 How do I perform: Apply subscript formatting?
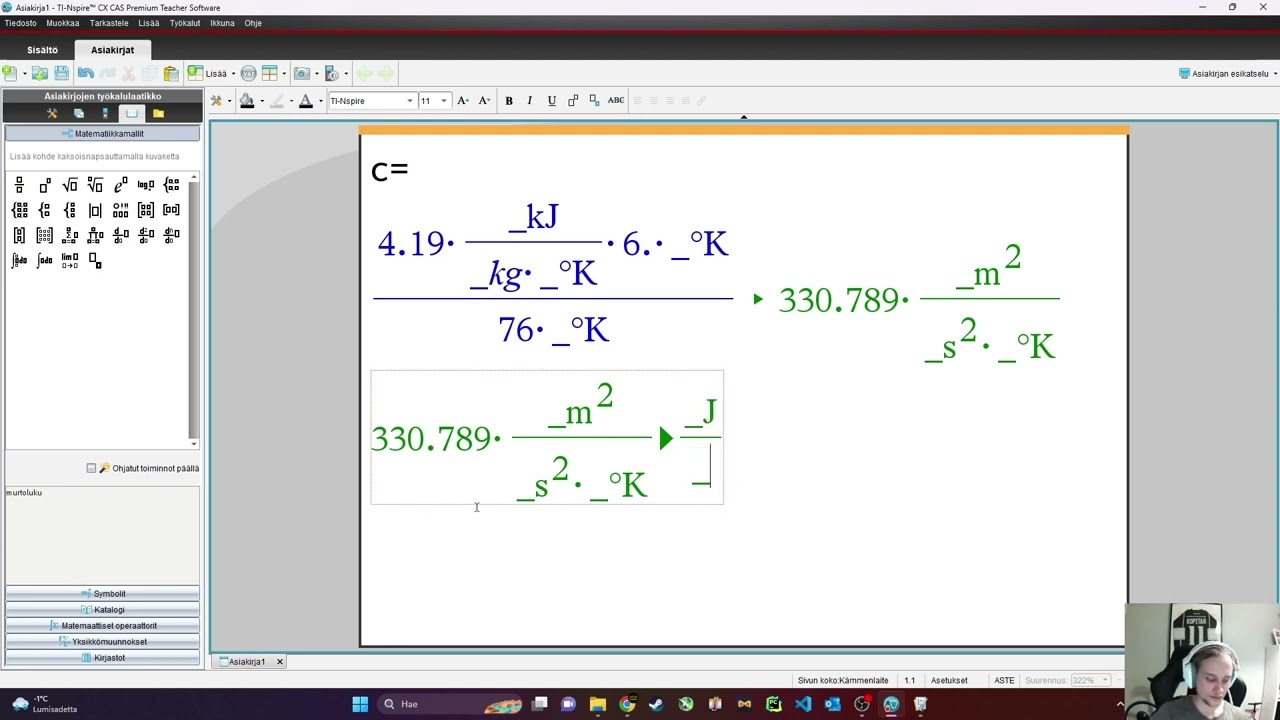(594, 100)
